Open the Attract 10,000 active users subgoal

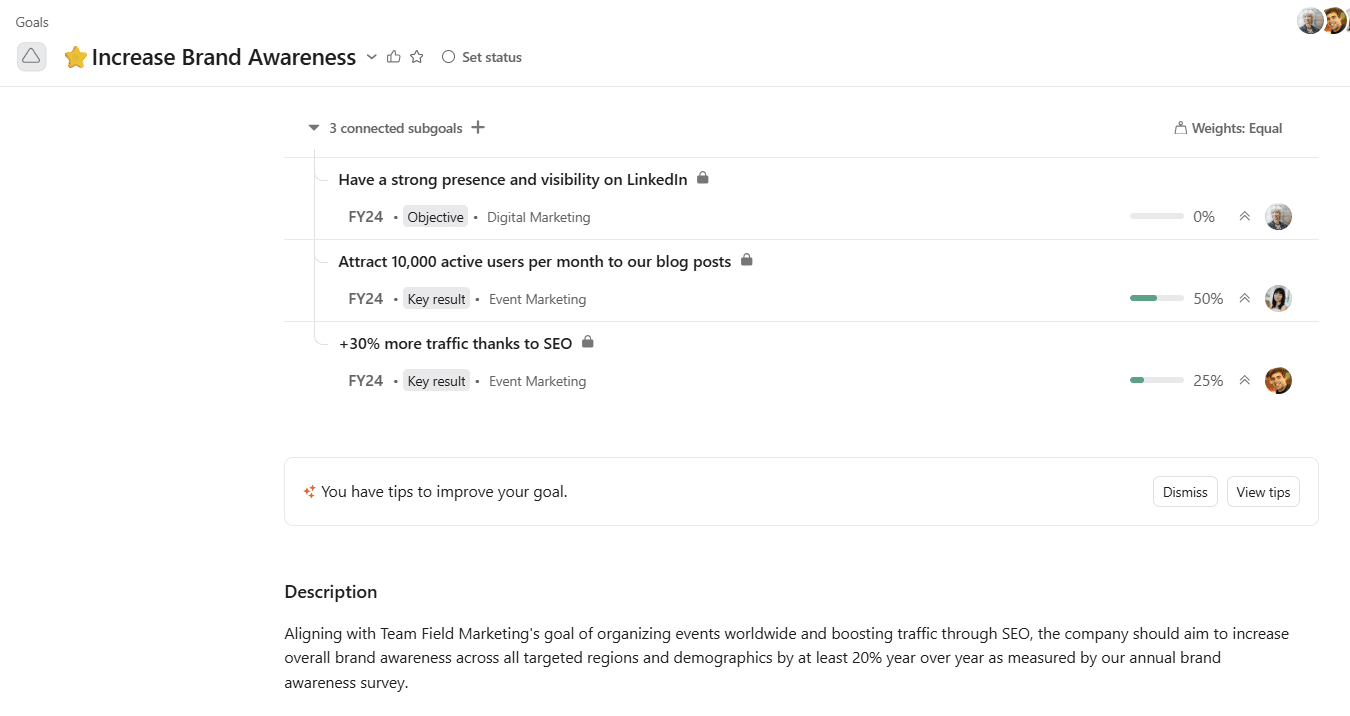pyautogui.click(x=534, y=261)
